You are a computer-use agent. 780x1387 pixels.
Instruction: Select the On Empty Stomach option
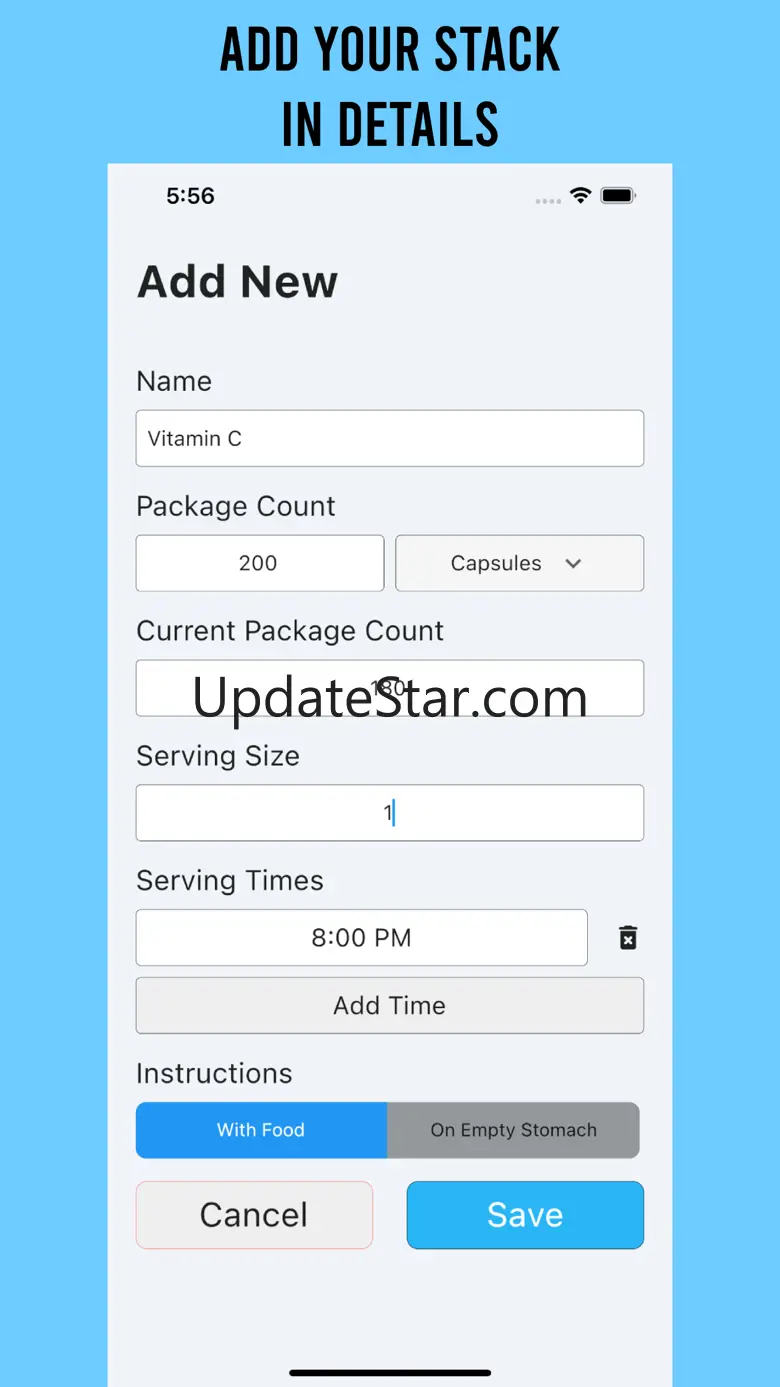(x=513, y=1130)
